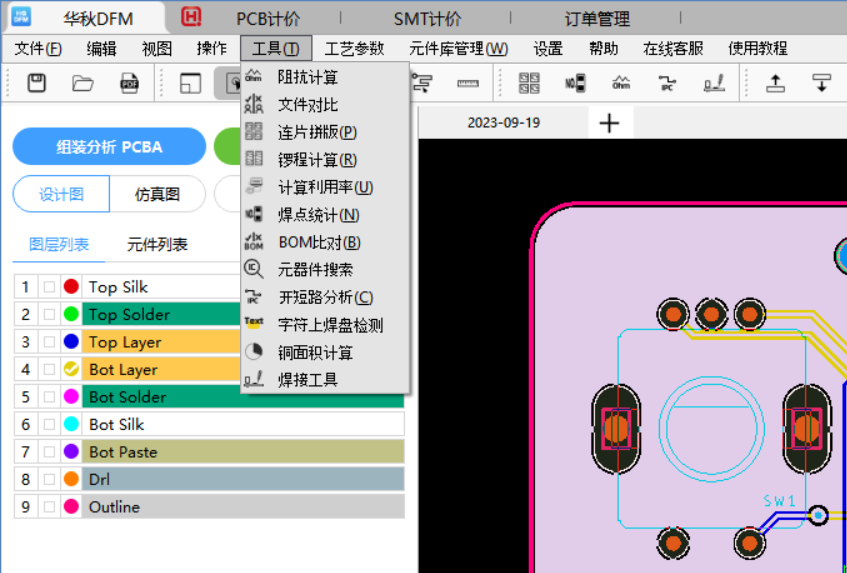Switch to 仿真图 view
The width and height of the screenshot is (847, 573).
pos(157,194)
